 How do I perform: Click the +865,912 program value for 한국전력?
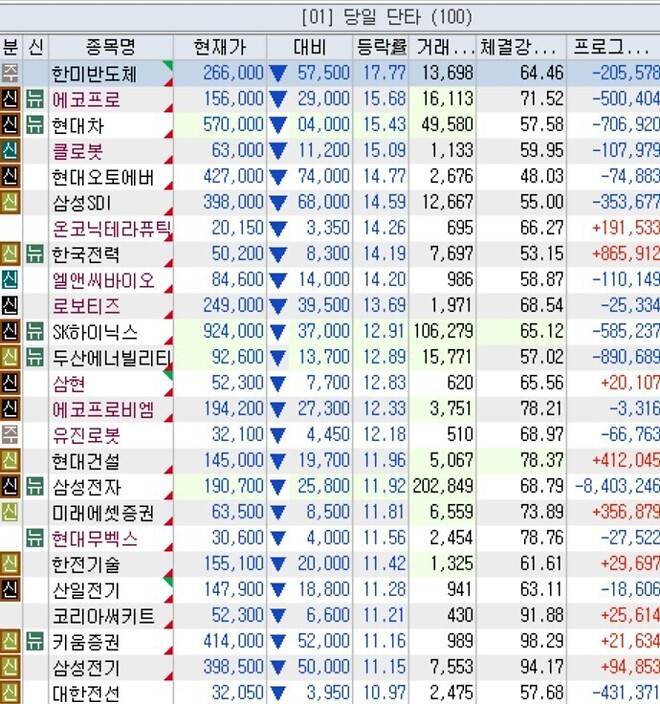click(626, 254)
